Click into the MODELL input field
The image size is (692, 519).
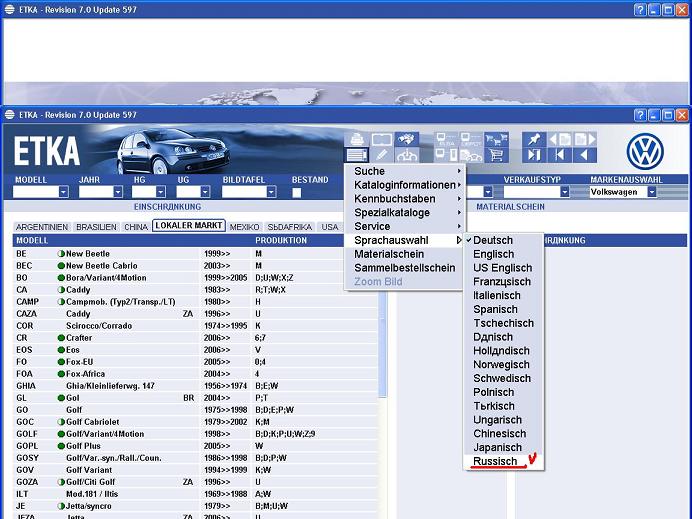point(36,192)
